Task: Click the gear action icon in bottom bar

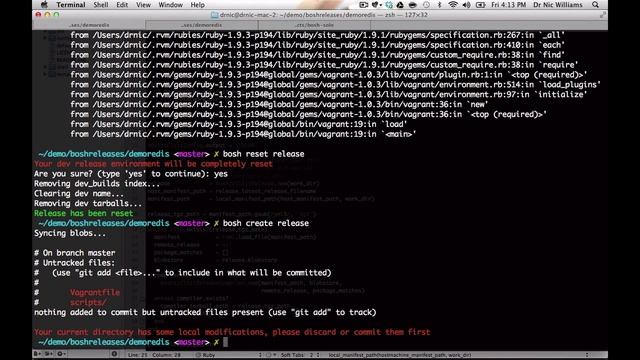Action: pyautogui.click(x=61, y=354)
